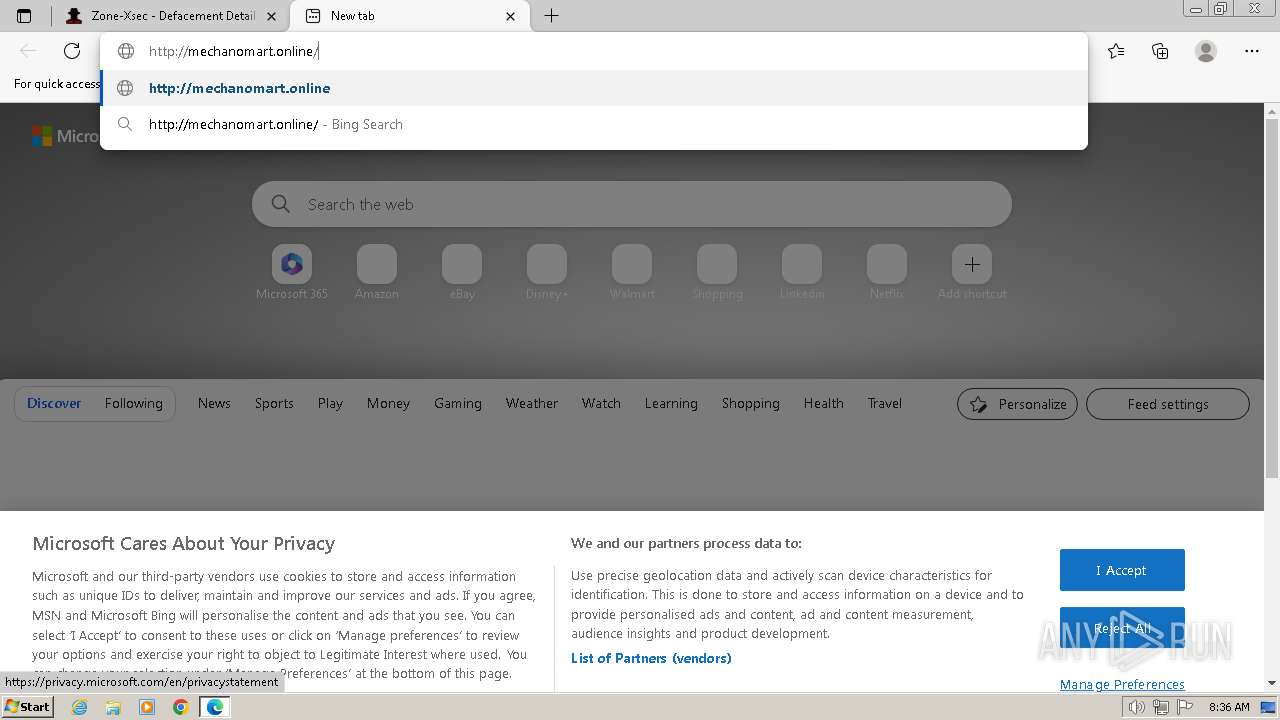Select the Discover feed tab
The width and height of the screenshot is (1280, 720).
coord(54,403)
